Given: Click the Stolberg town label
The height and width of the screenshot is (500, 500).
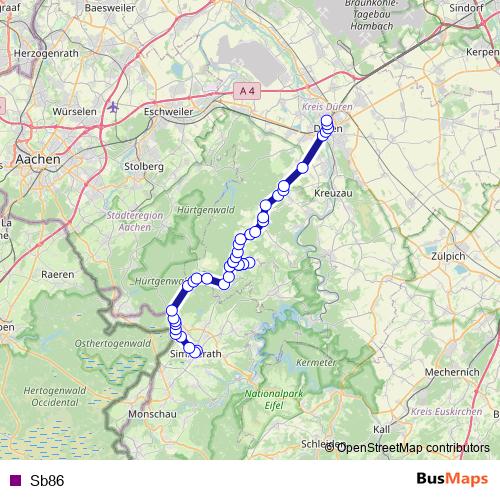Looking at the screenshot, I should point(144,166).
